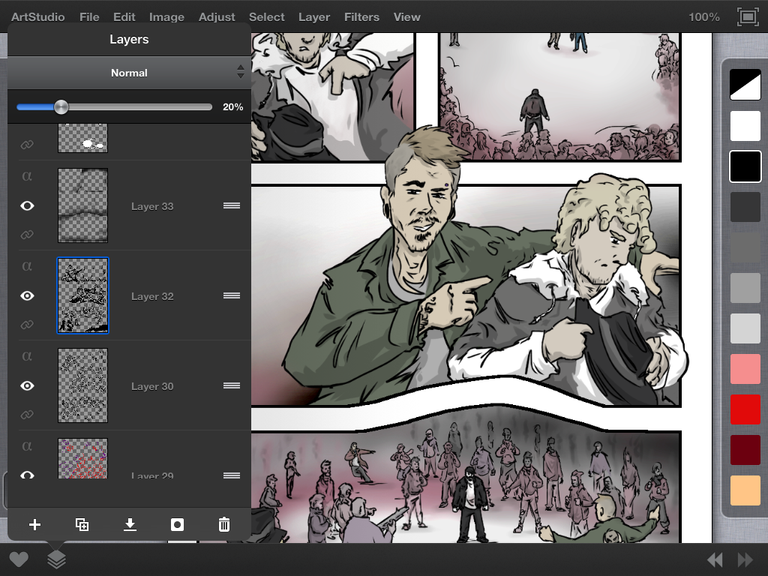Viewport: 768px width, 576px height.
Task: Delete layer with trash icon
Action: [224, 525]
